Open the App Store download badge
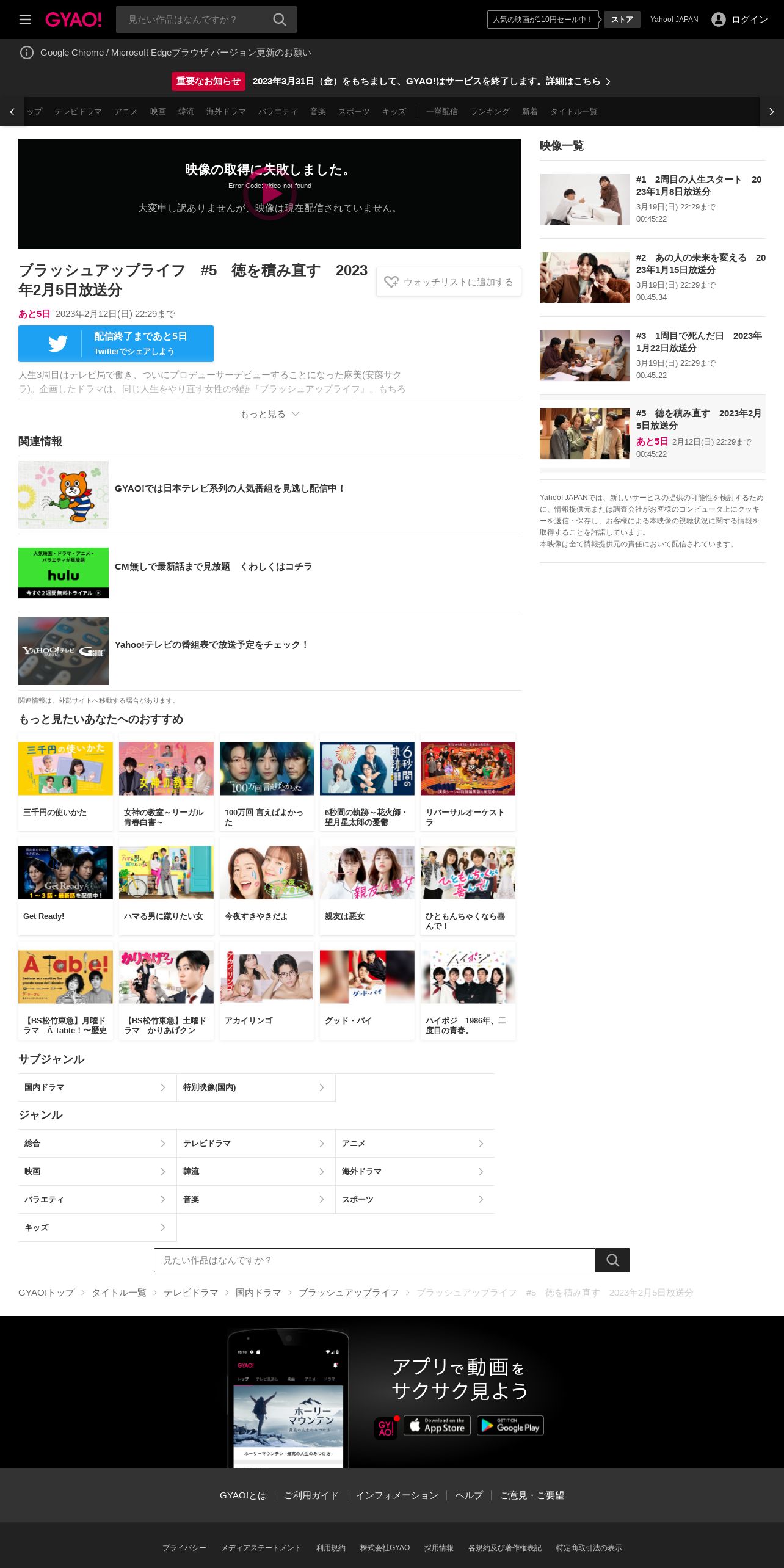Screen dimensions: 784x1568 point(437,1425)
